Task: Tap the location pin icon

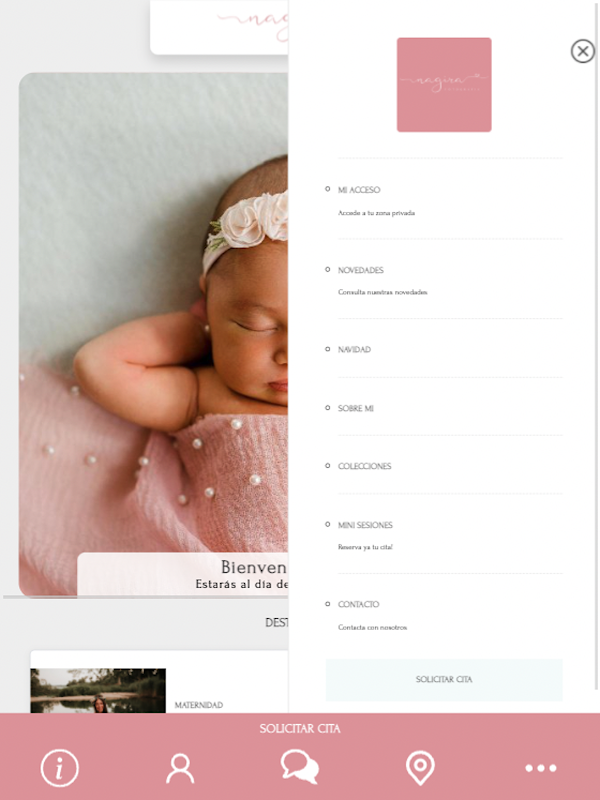Action: 420,768
